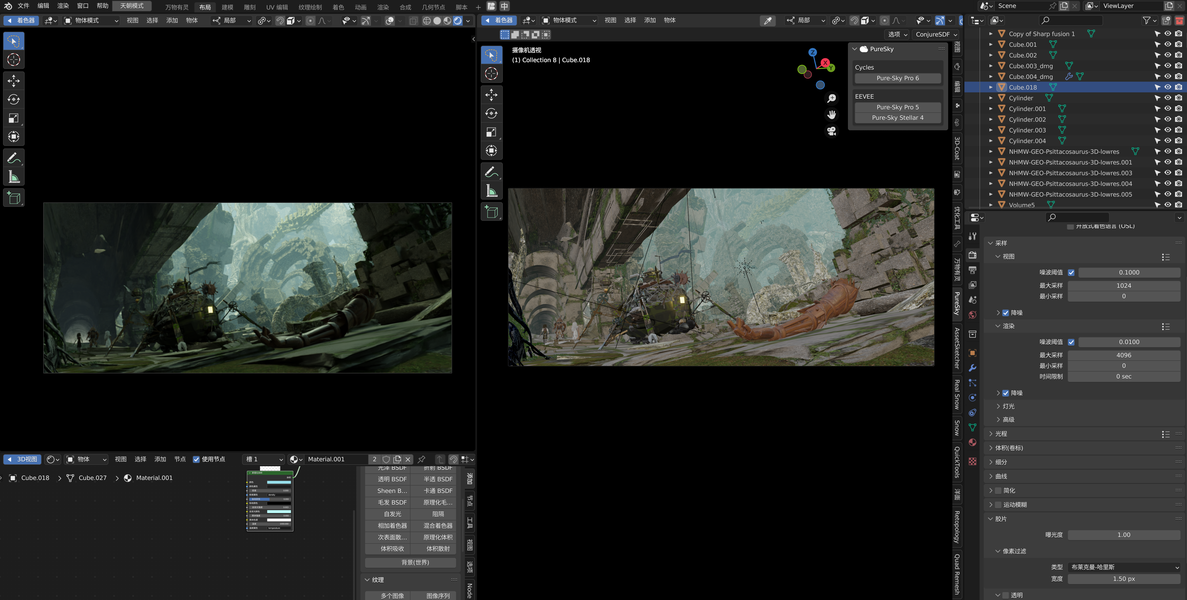Switch to the 几何节点 workspace tab

(x=434, y=7)
